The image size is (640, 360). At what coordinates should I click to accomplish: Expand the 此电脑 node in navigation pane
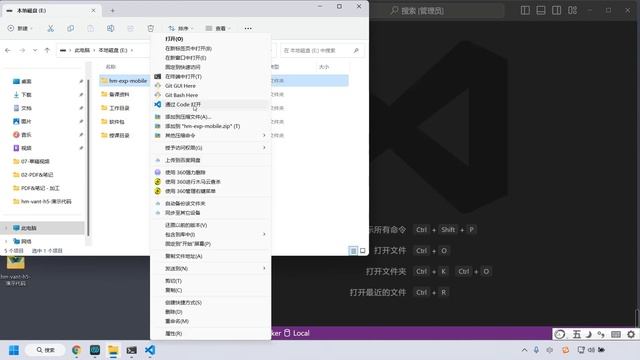(x=6, y=228)
